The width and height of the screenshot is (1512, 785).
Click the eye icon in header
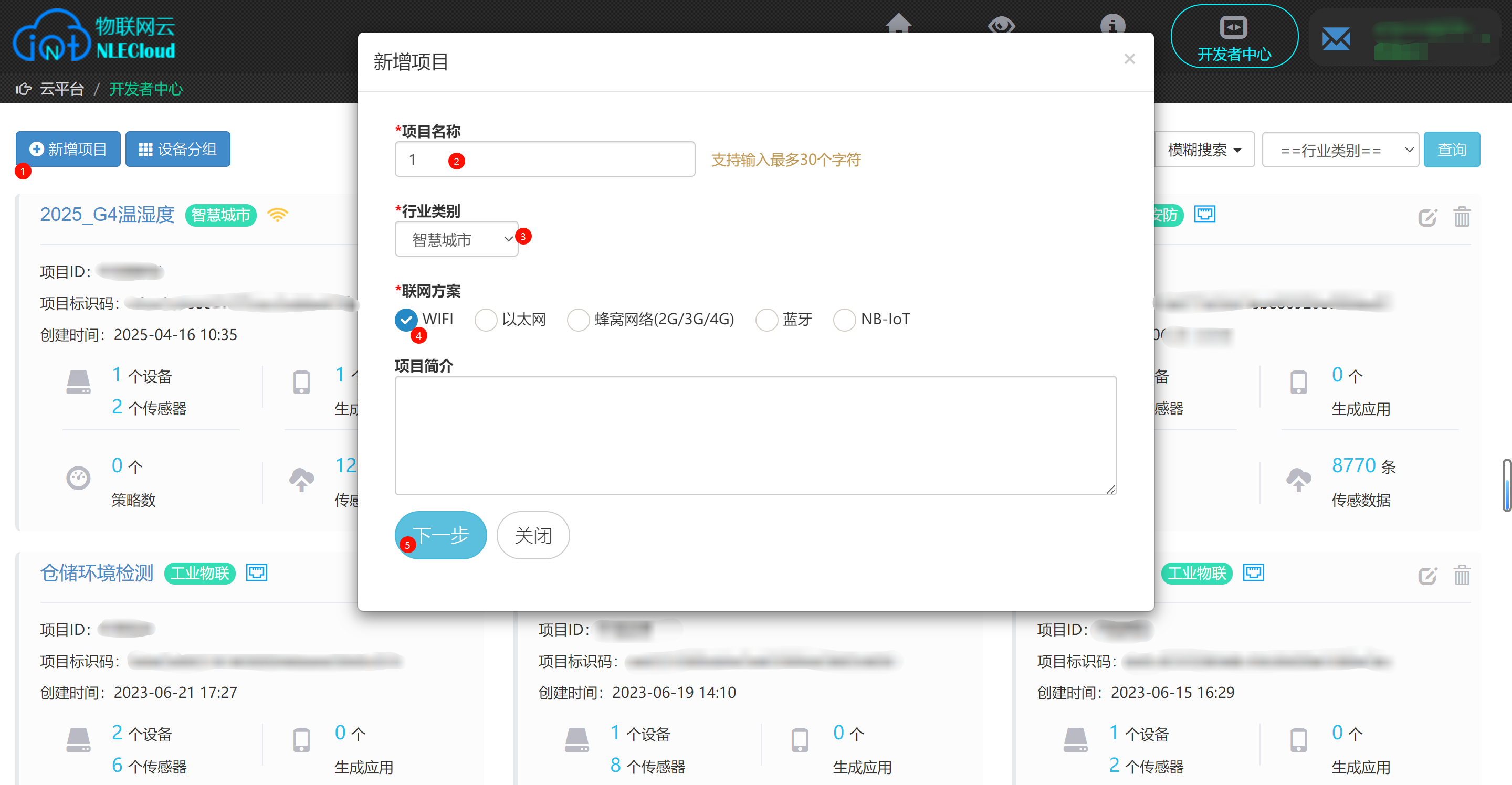click(1001, 25)
